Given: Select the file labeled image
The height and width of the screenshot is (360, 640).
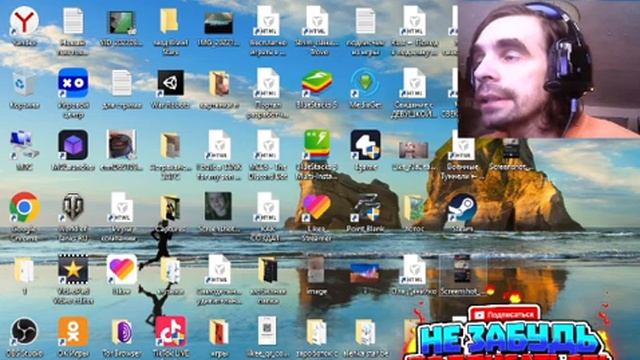Looking at the screenshot, I should point(316,269).
